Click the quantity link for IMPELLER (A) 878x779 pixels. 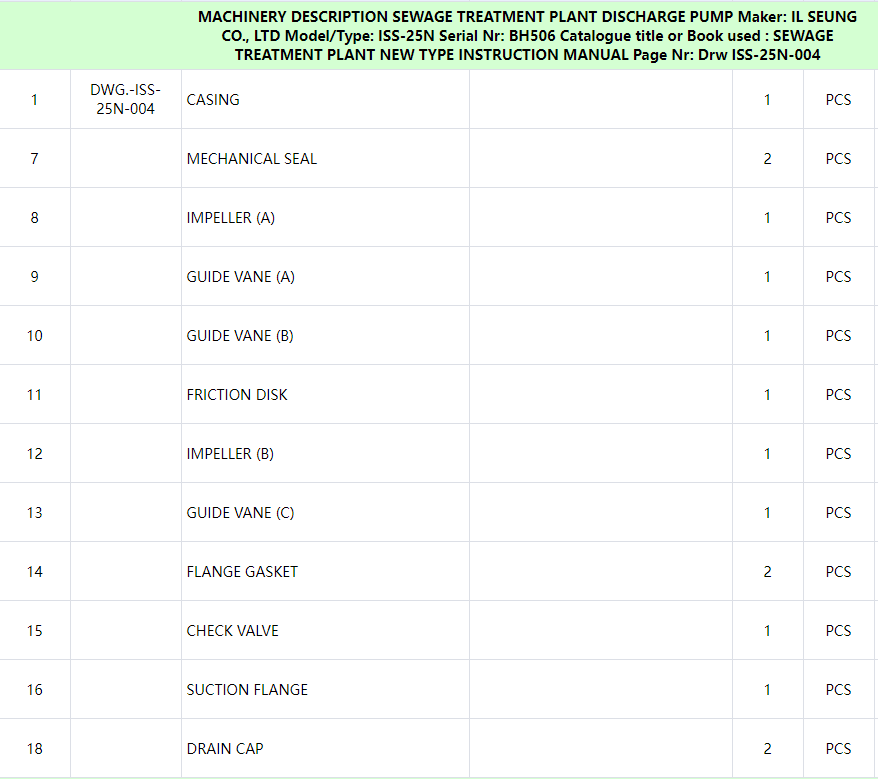(767, 218)
